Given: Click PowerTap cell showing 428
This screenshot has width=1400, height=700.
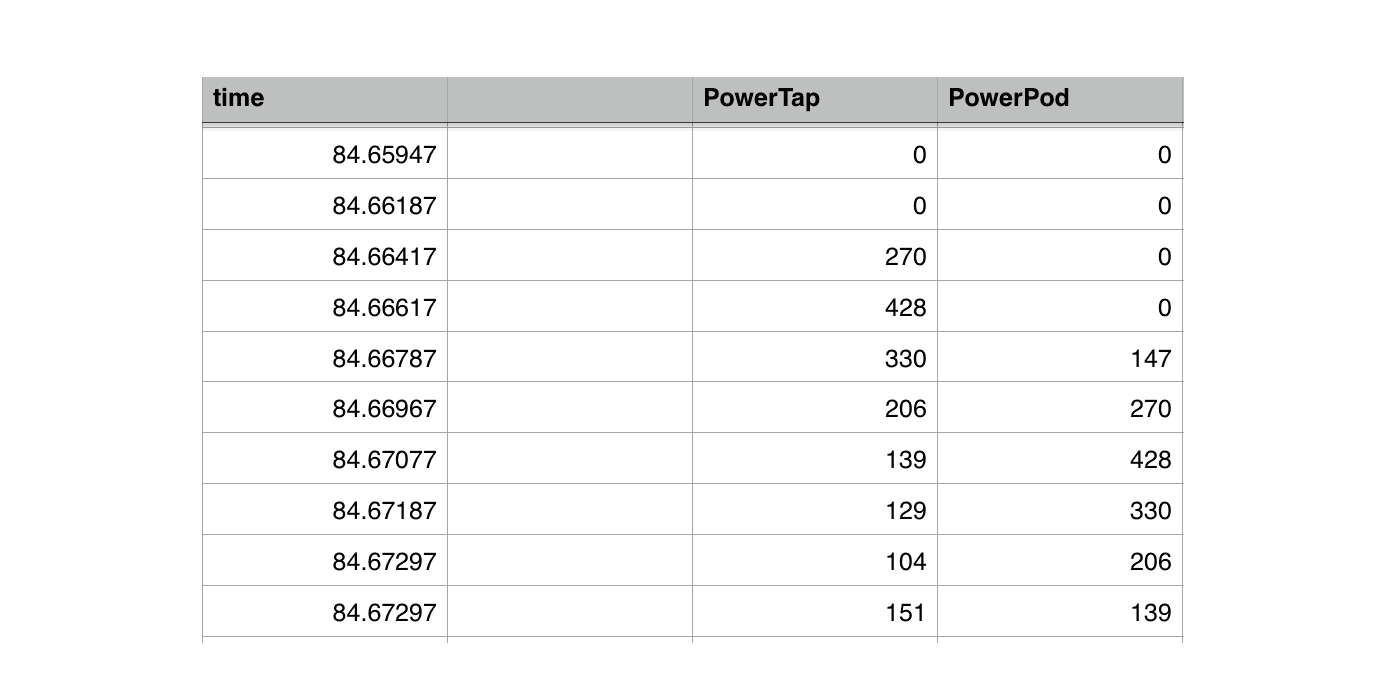Looking at the screenshot, I should 814,308.
